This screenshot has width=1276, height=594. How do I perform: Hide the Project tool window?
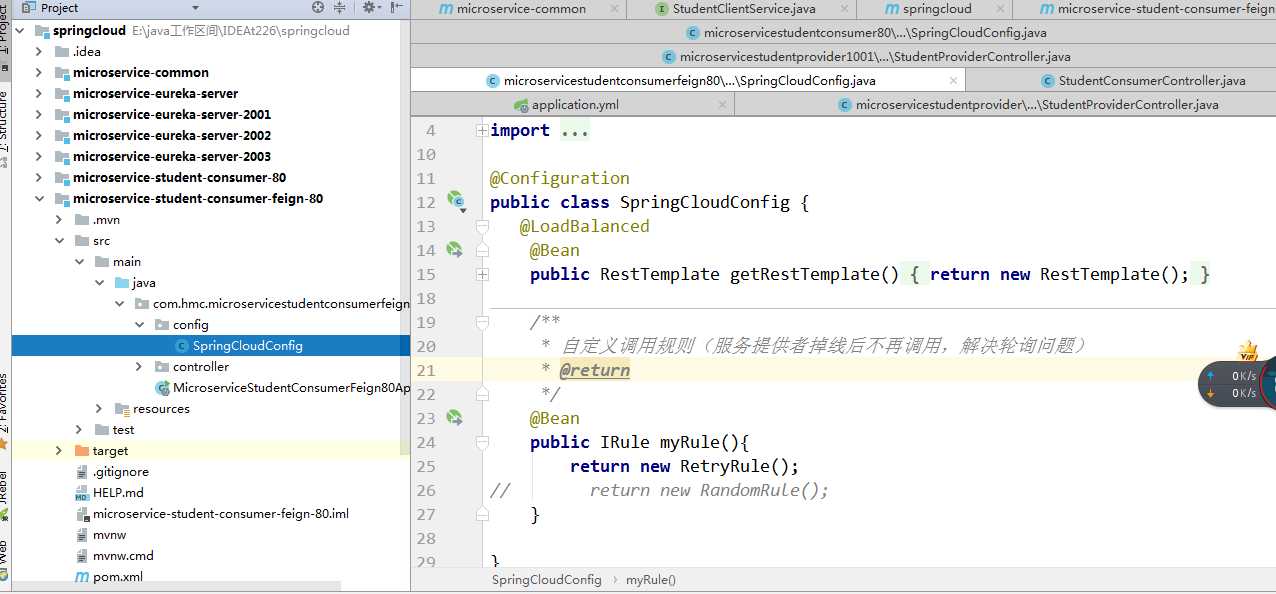[397, 7]
